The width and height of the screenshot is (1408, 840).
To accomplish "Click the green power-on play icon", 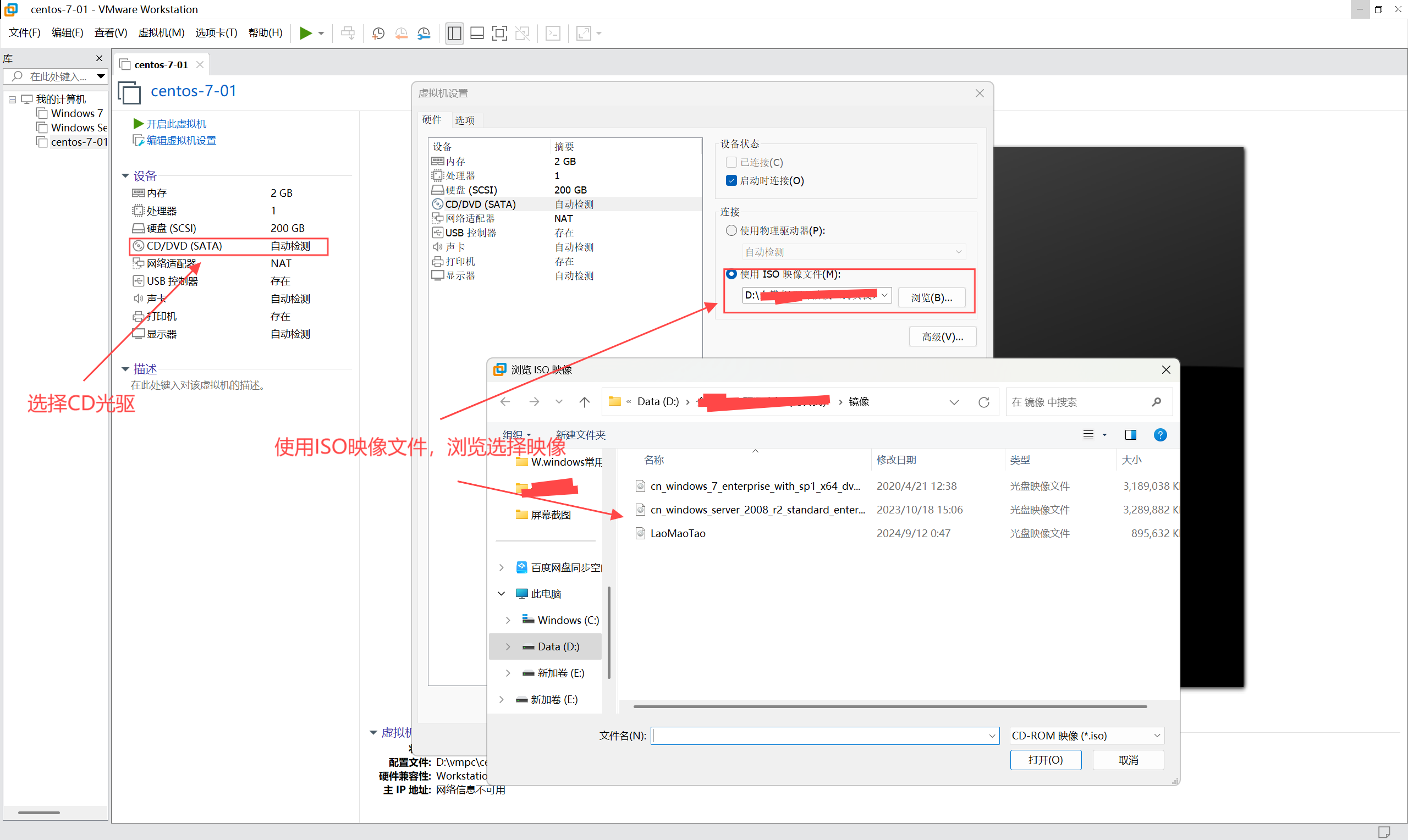I will coord(305,34).
